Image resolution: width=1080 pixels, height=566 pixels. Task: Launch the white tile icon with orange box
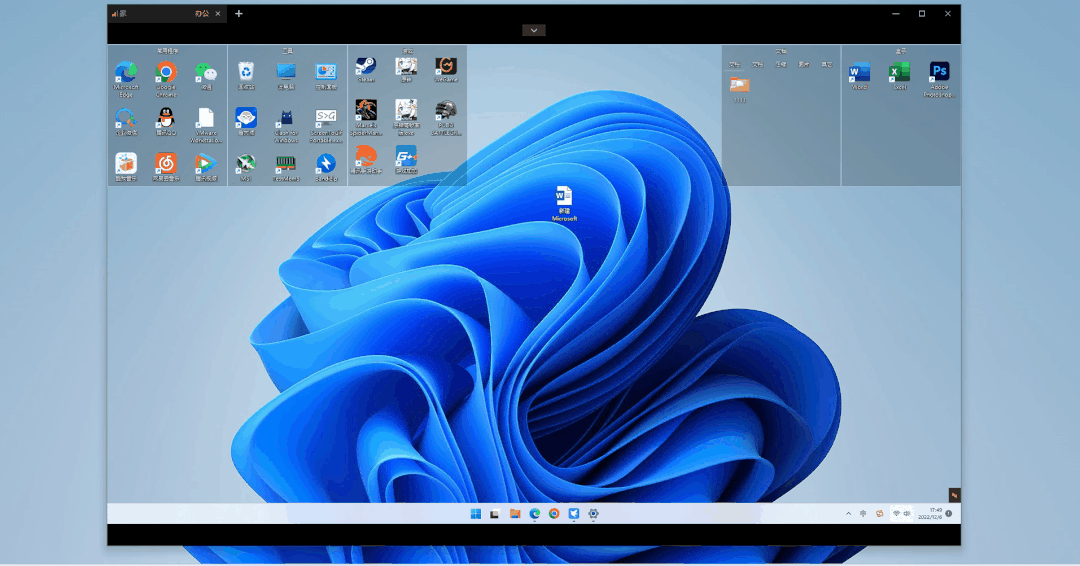126,163
